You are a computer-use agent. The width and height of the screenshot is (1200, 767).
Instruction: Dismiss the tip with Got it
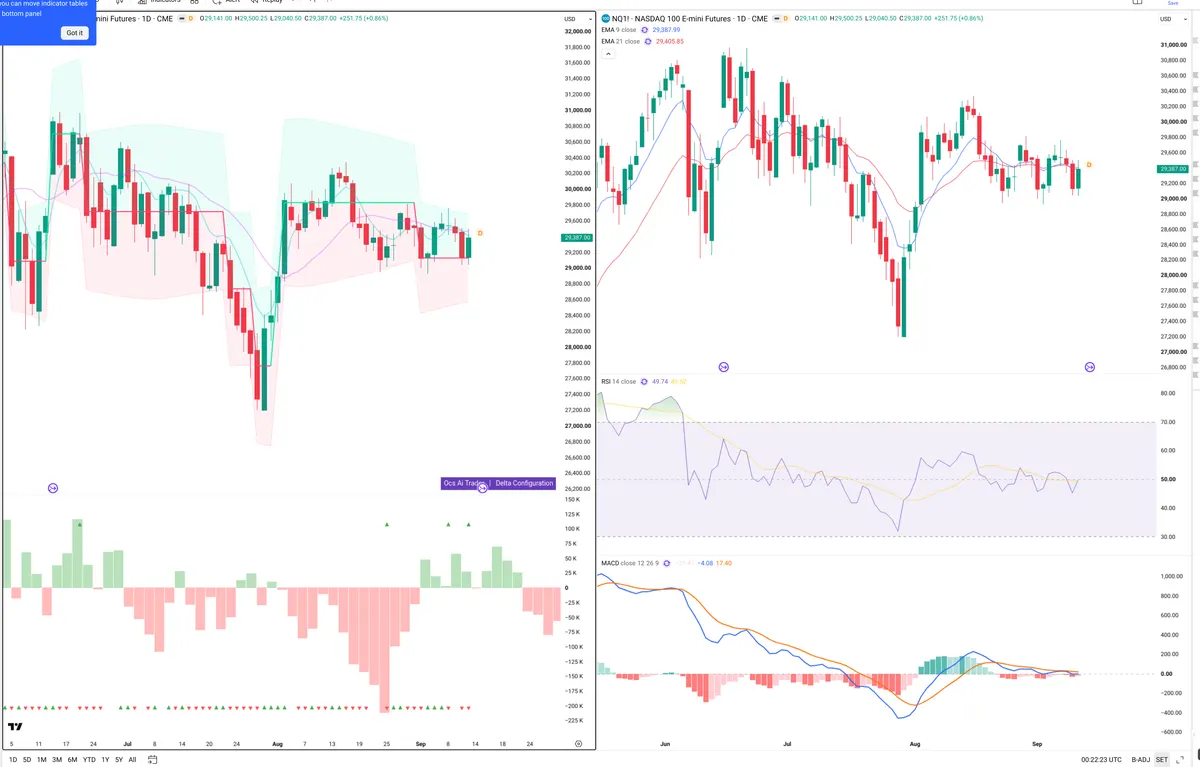coord(75,33)
